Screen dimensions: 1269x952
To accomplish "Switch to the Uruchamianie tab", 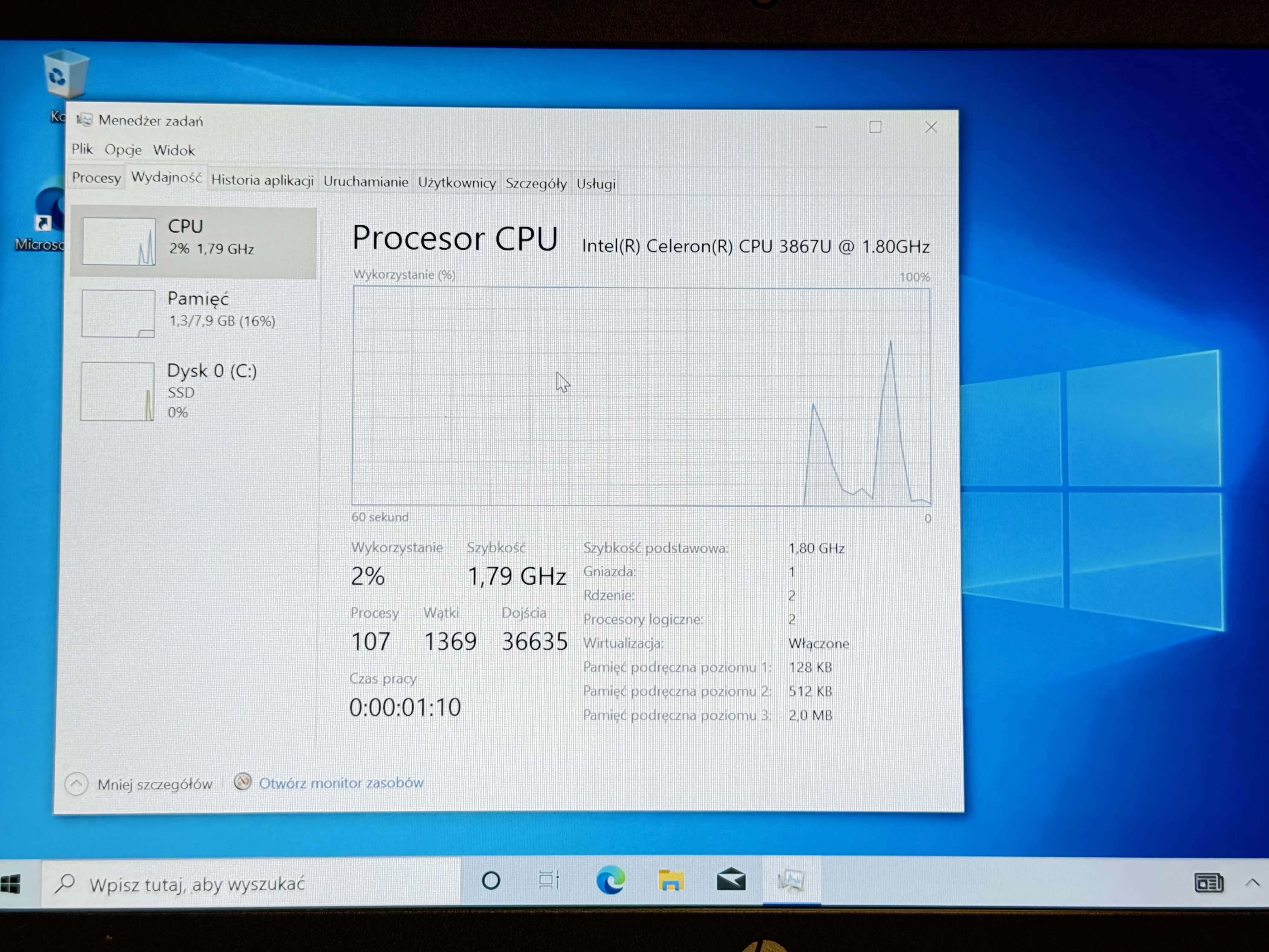I will [x=365, y=182].
